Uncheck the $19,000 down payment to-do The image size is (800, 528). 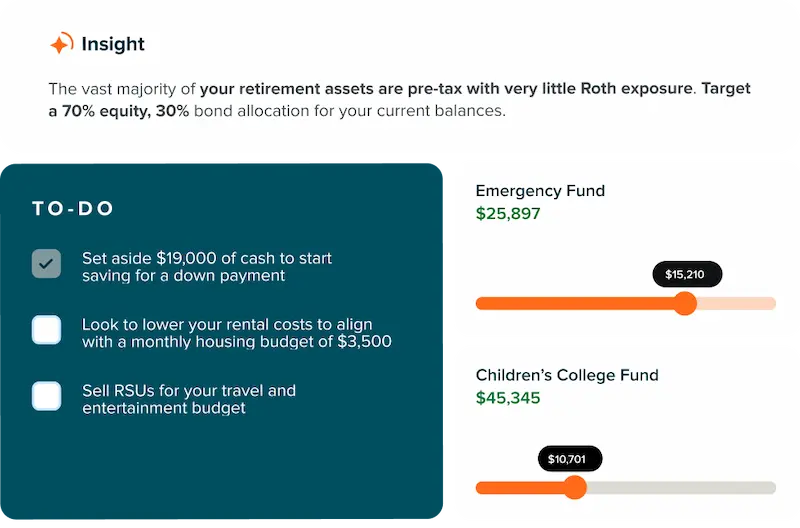coord(47,264)
